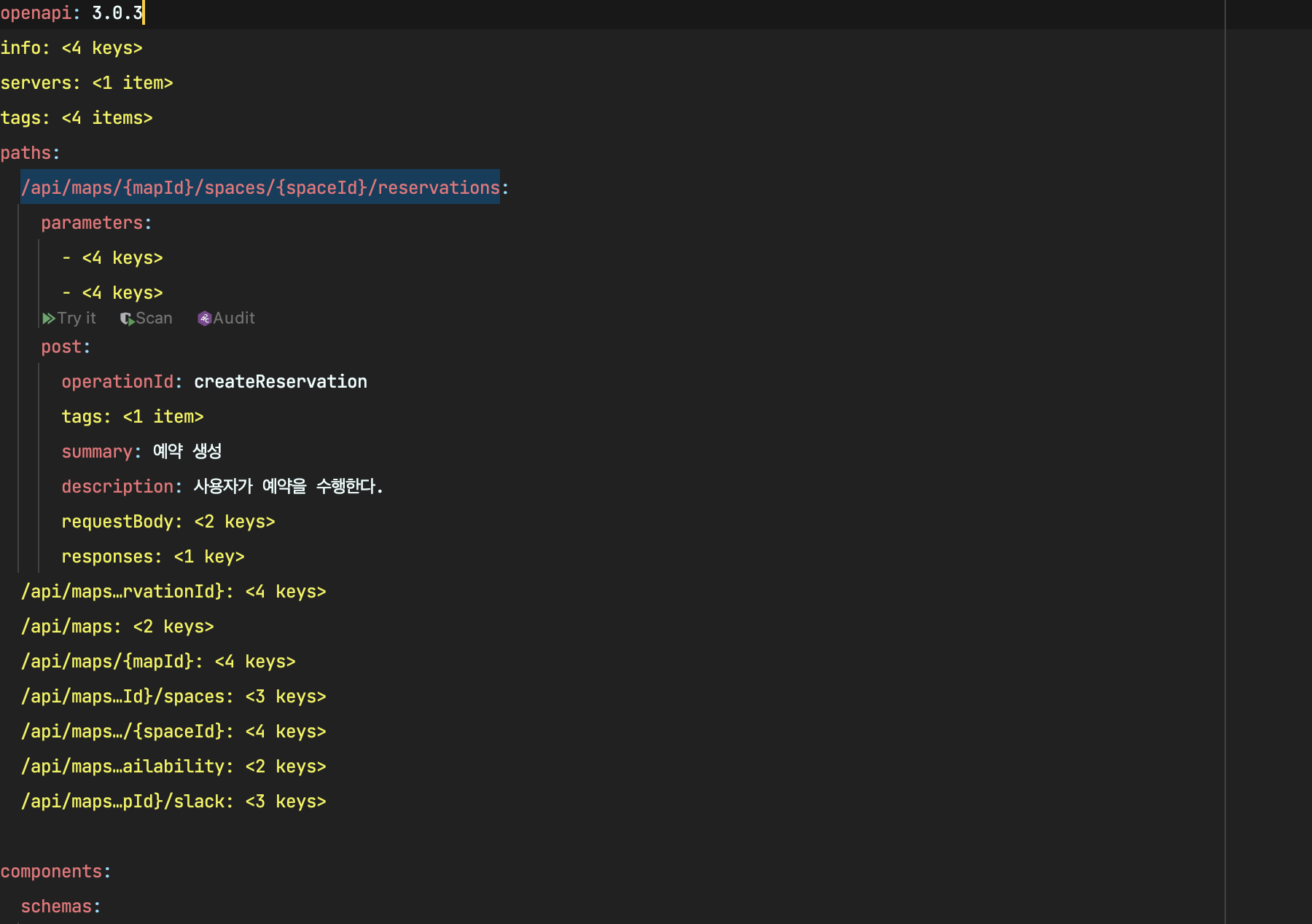The height and width of the screenshot is (924, 1312).
Task: Expand post tags with 1 item
Action: point(163,417)
